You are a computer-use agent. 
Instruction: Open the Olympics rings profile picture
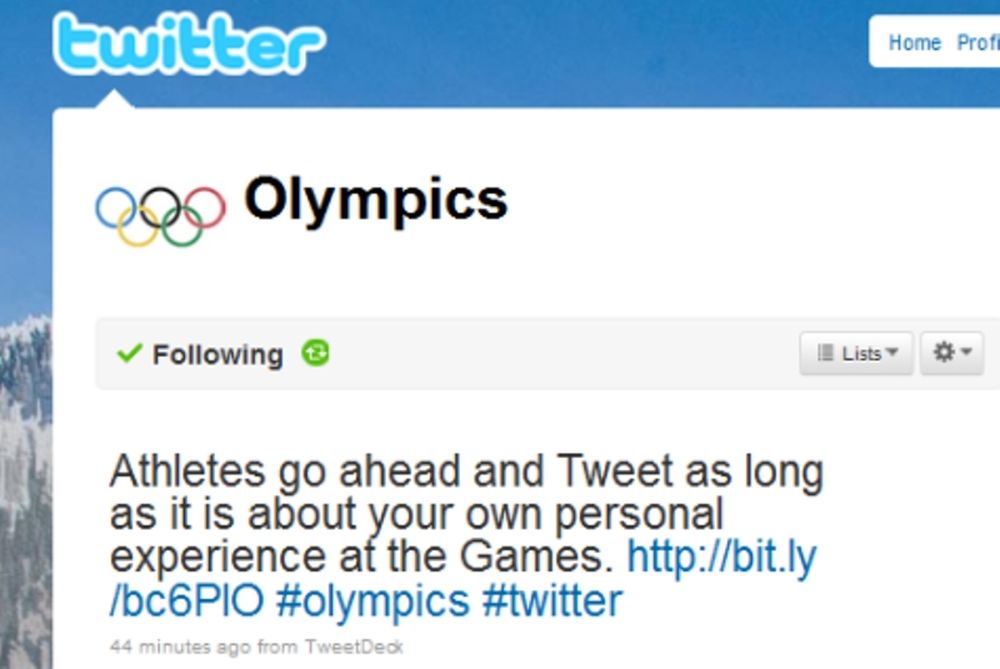(160, 216)
